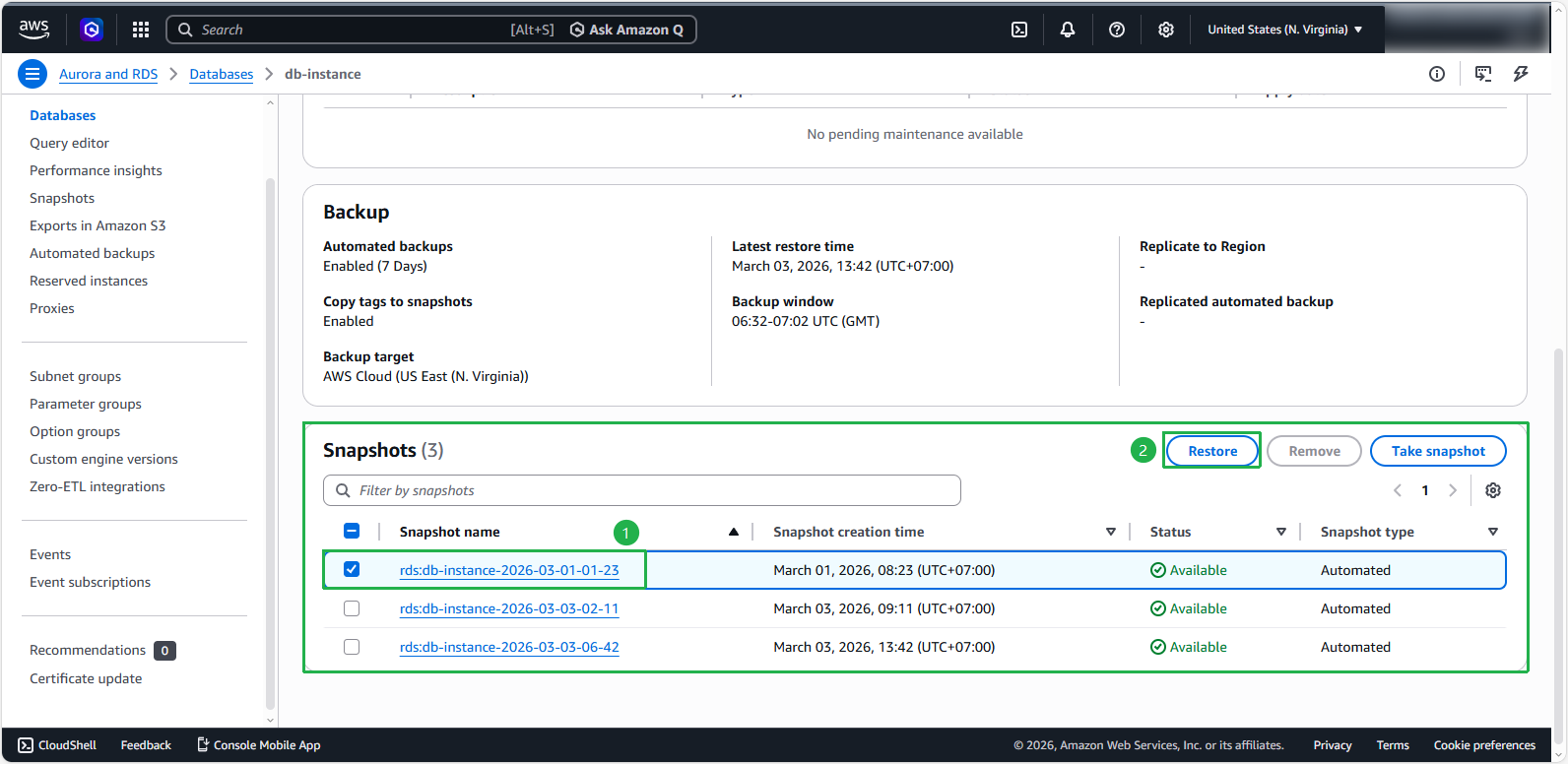This screenshot has height=764, width=1568.
Task: Open Databases in the side navigation
Action: tap(63, 115)
